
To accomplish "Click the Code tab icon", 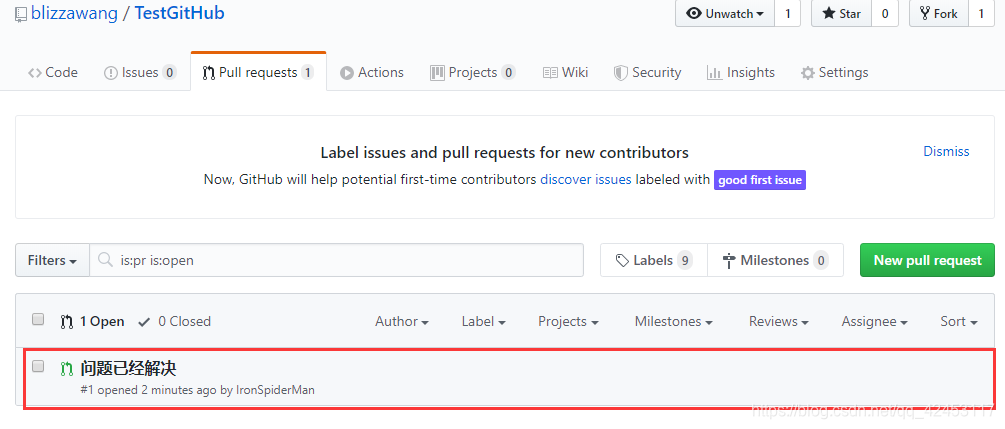I will point(35,73).
